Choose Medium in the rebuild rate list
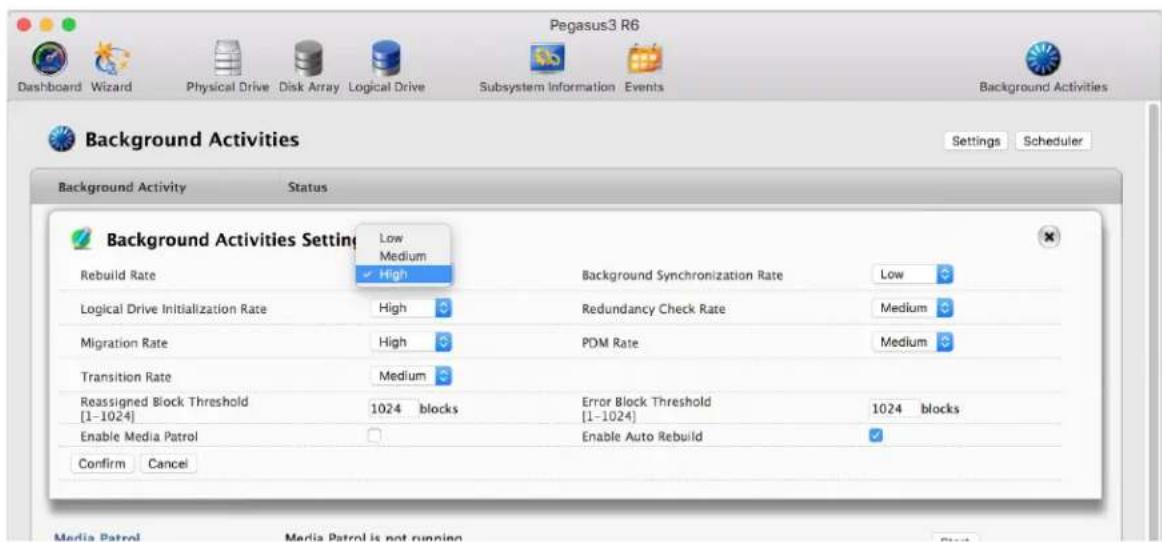 tap(403, 257)
